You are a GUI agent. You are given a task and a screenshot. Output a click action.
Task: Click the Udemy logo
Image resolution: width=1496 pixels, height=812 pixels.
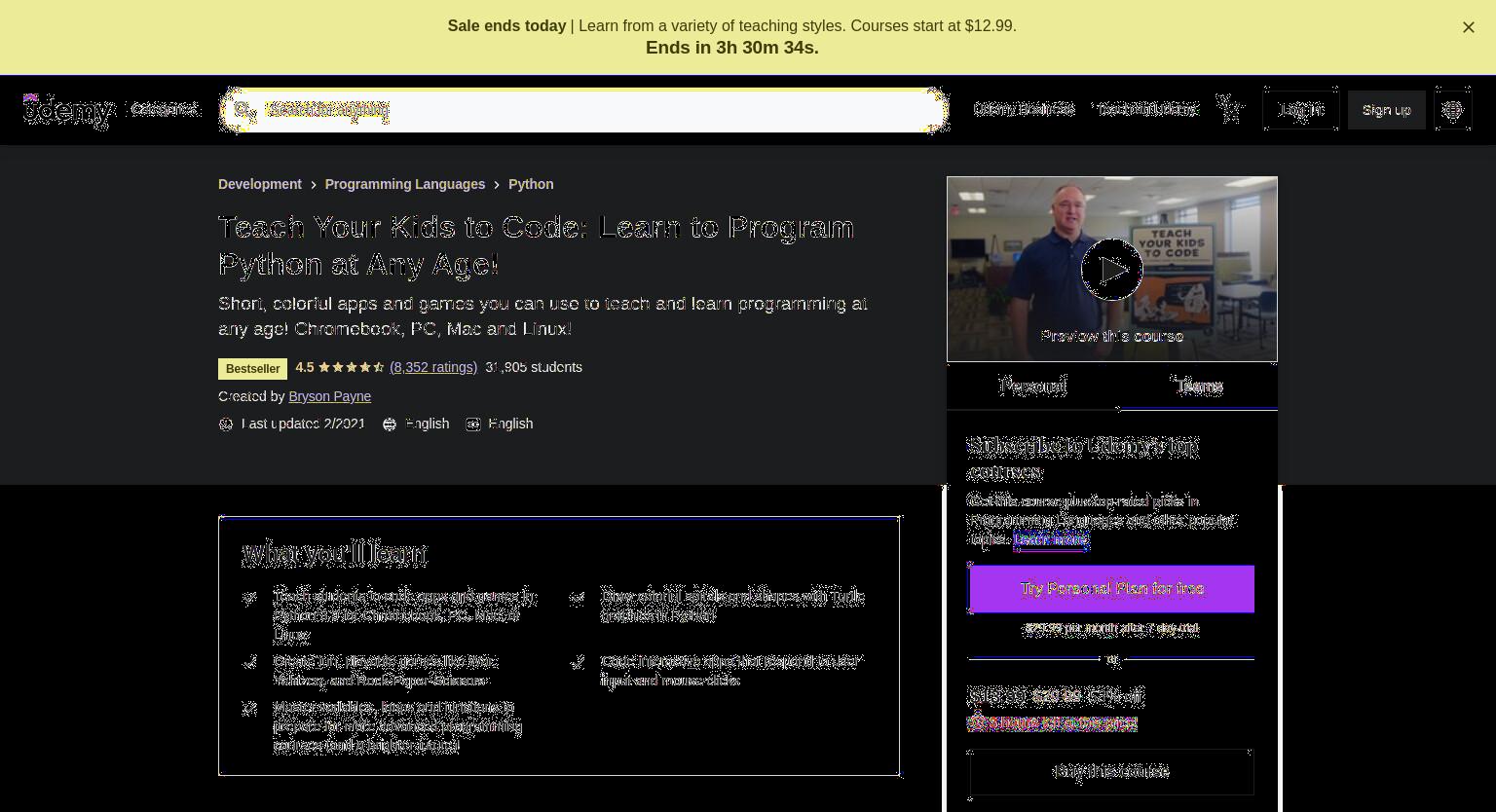[68, 110]
